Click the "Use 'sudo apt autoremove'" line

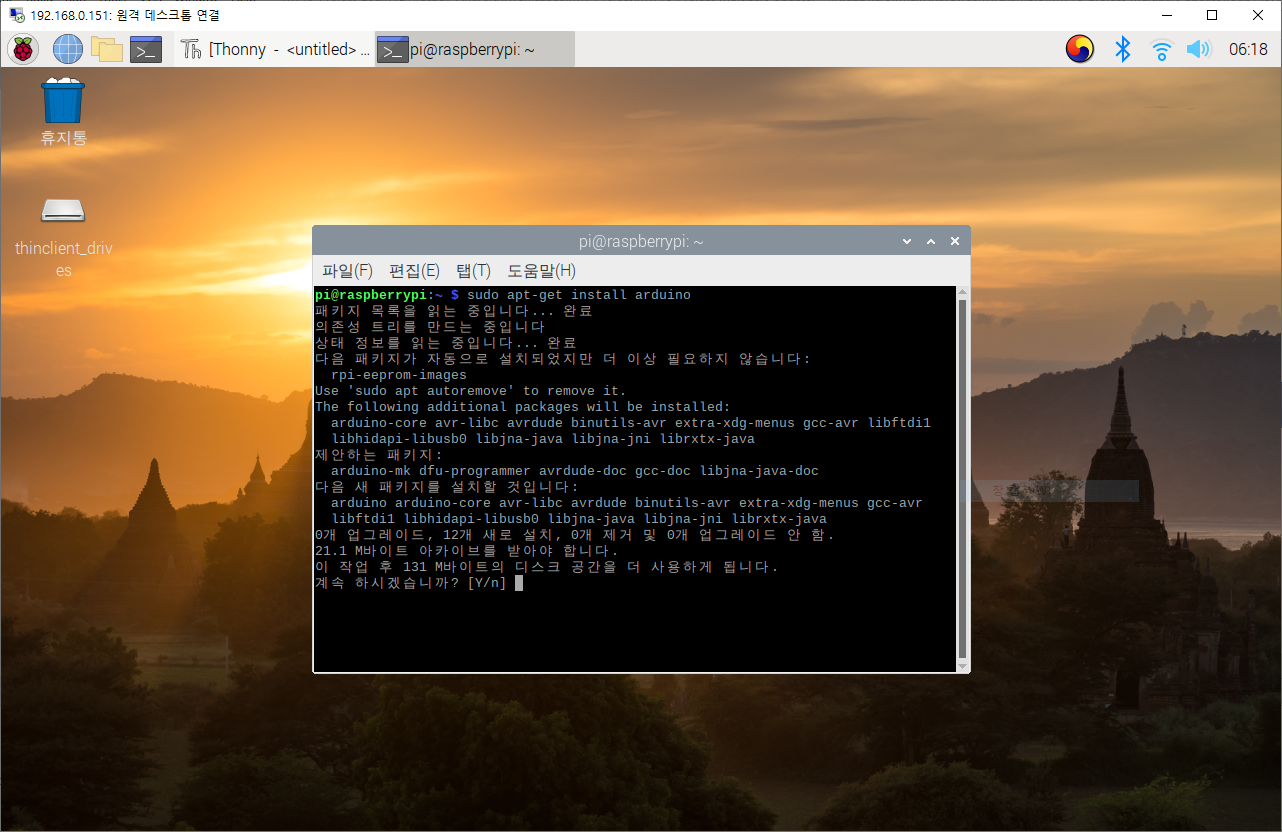click(471, 391)
